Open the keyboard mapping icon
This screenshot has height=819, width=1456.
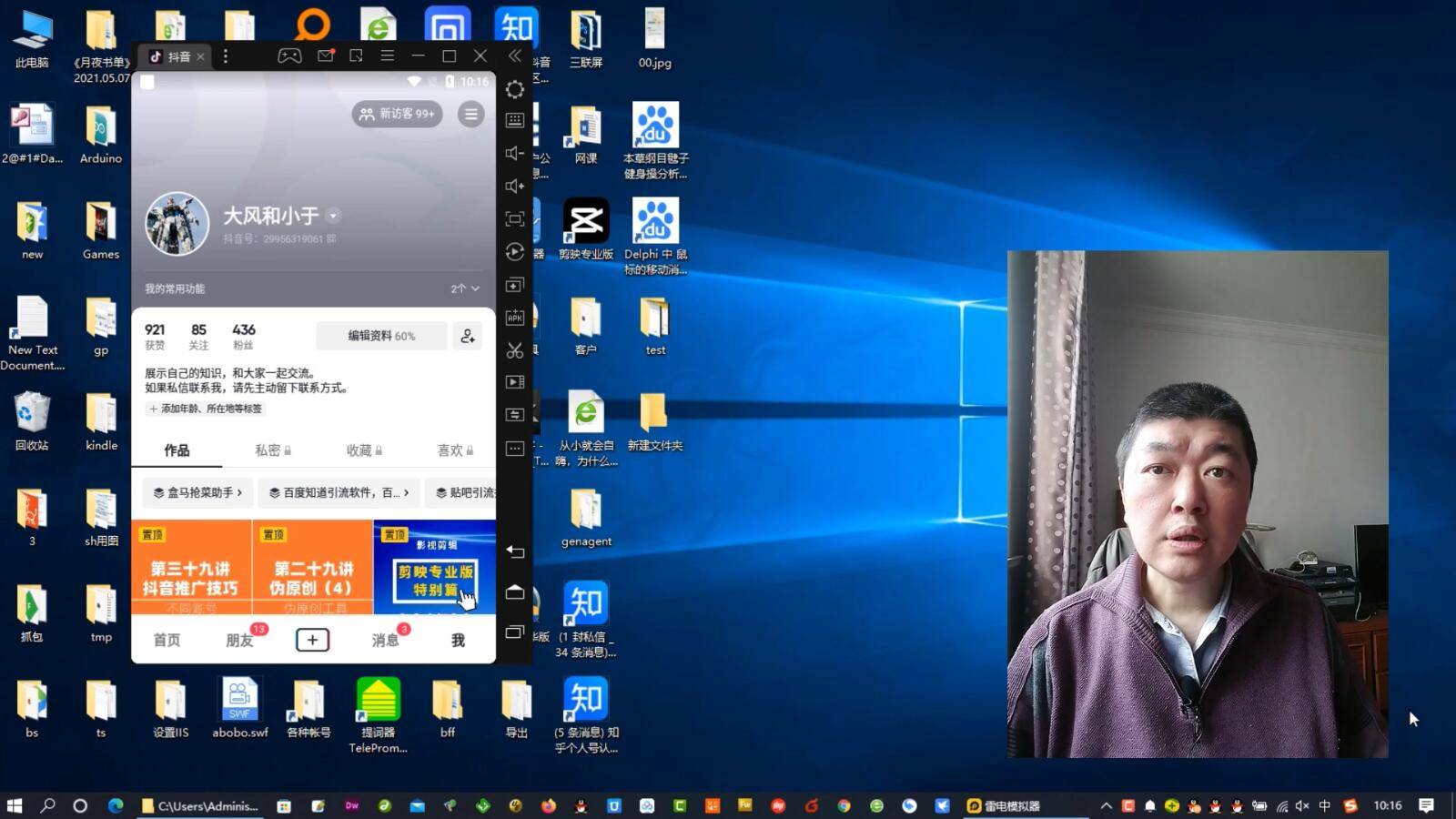pyautogui.click(x=515, y=120)
